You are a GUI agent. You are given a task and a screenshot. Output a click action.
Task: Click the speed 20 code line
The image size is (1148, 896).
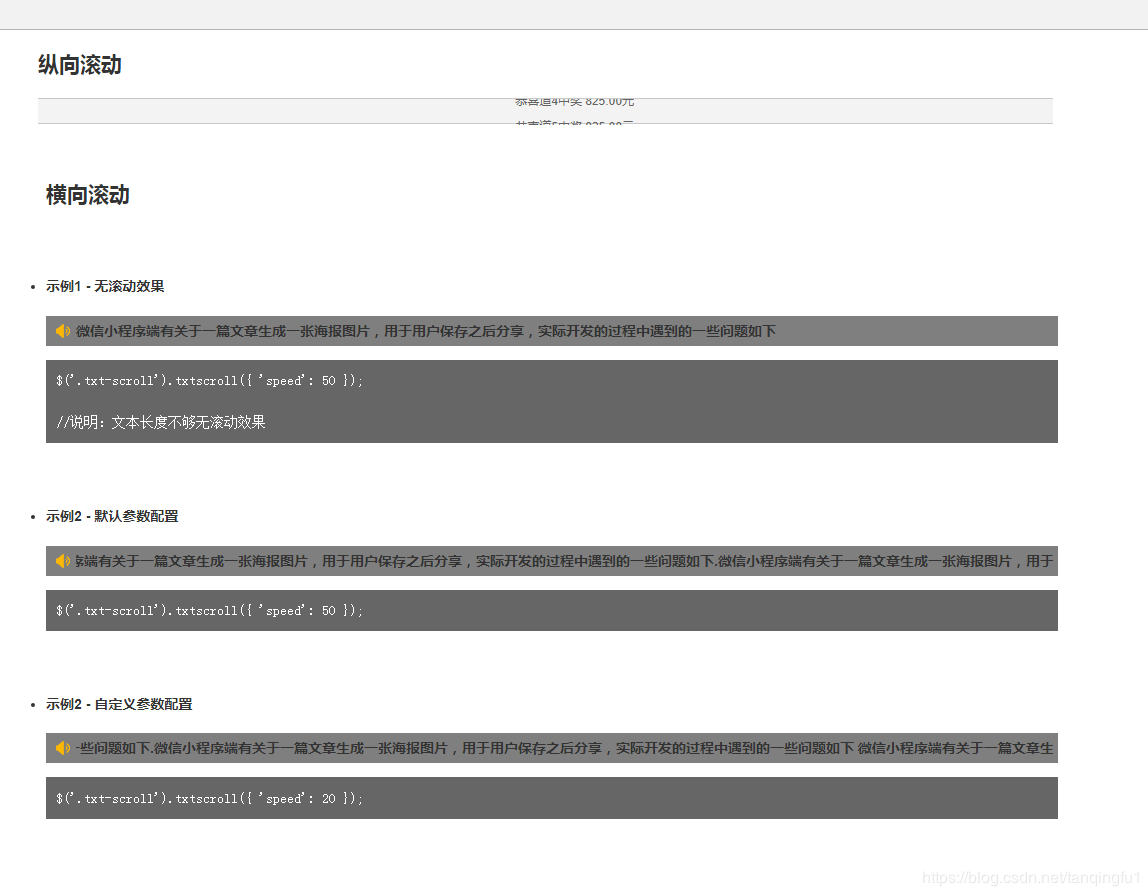tap(209, 799)
